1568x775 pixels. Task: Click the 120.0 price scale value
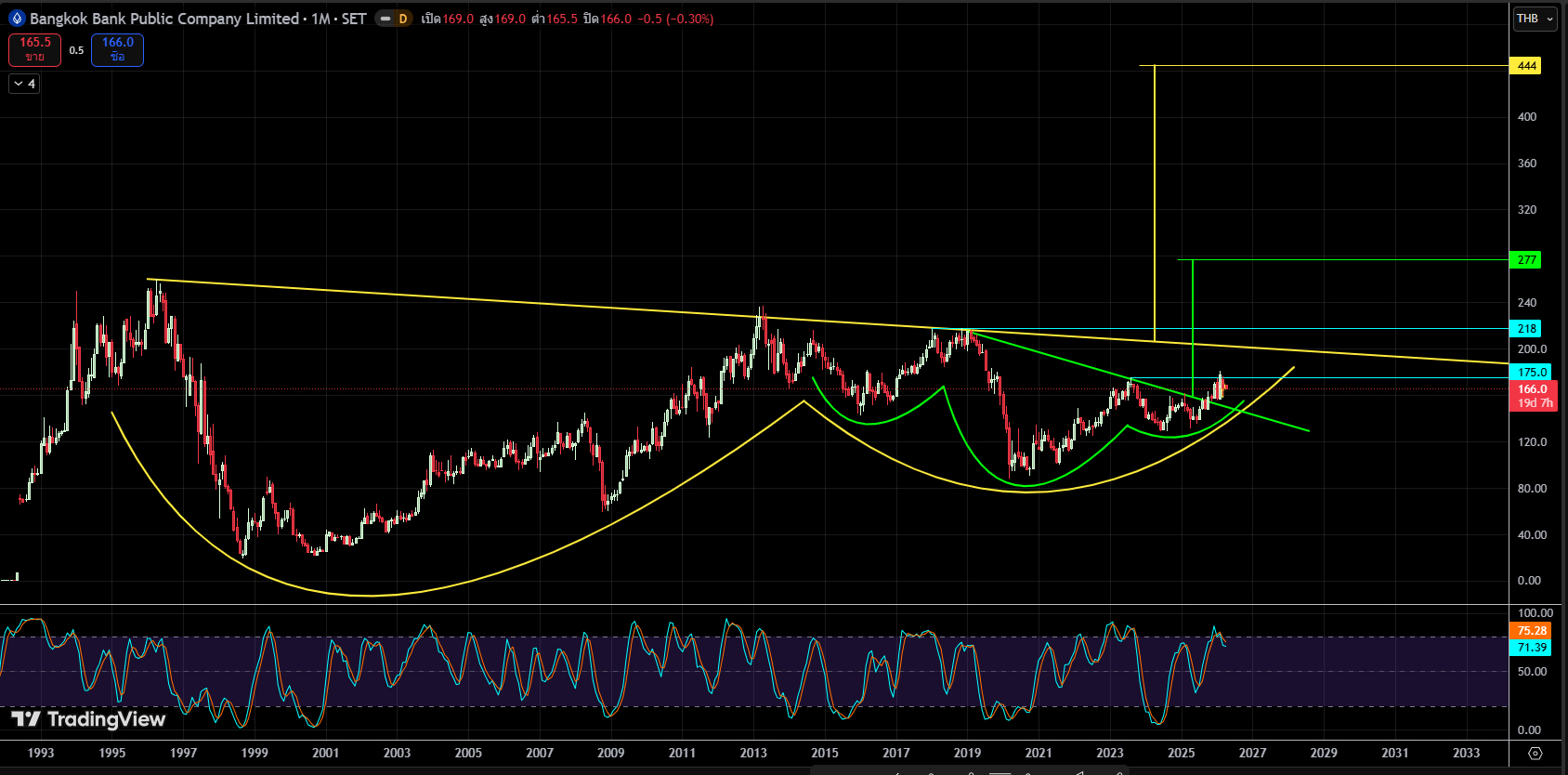point(1533,442)
